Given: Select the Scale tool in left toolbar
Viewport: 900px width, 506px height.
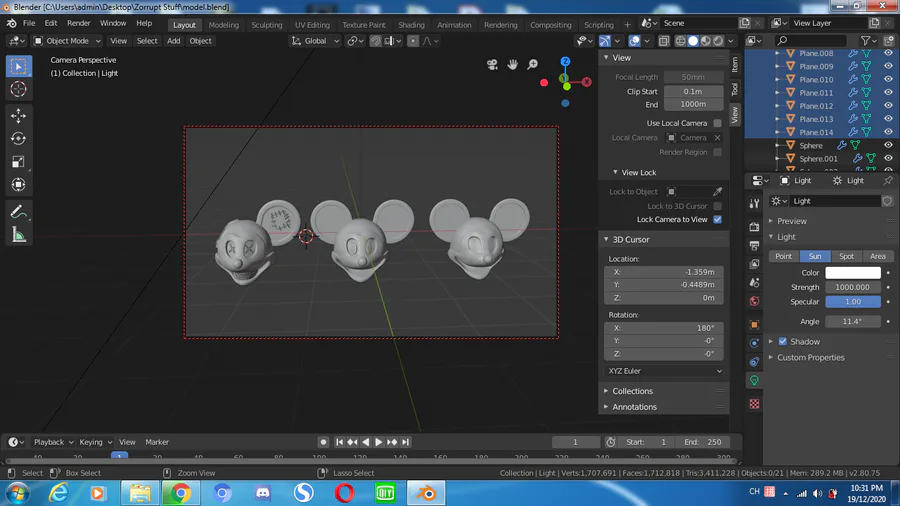Looking at the screenshot, I should pyautogui.click(x=18, y=162).
